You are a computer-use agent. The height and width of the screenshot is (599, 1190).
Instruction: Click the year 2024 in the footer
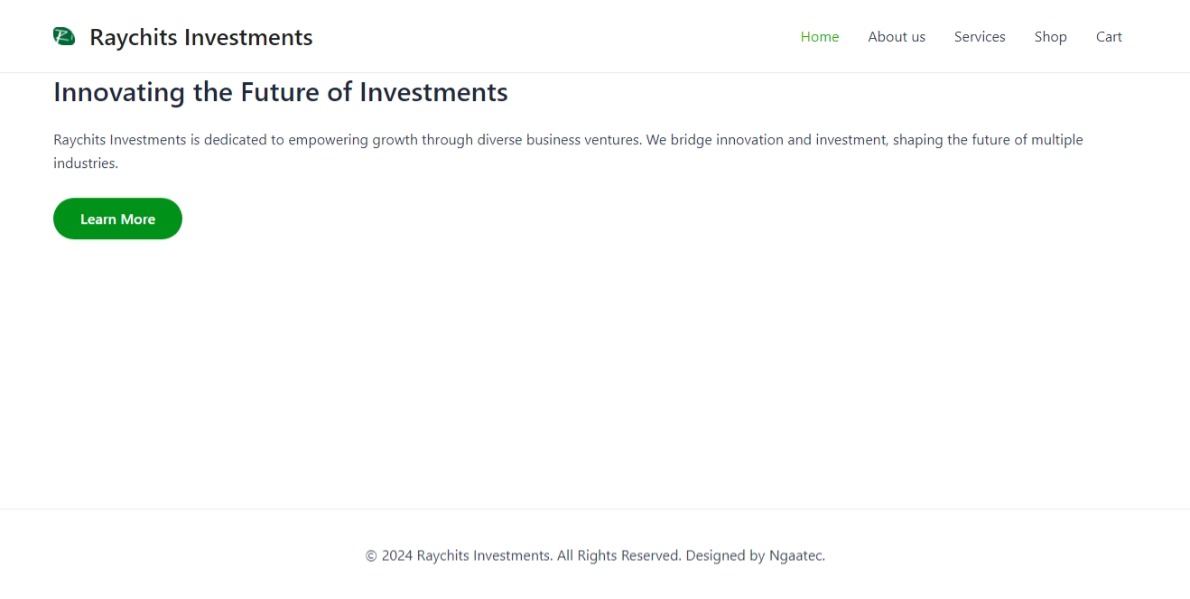[x=397, y=556]
